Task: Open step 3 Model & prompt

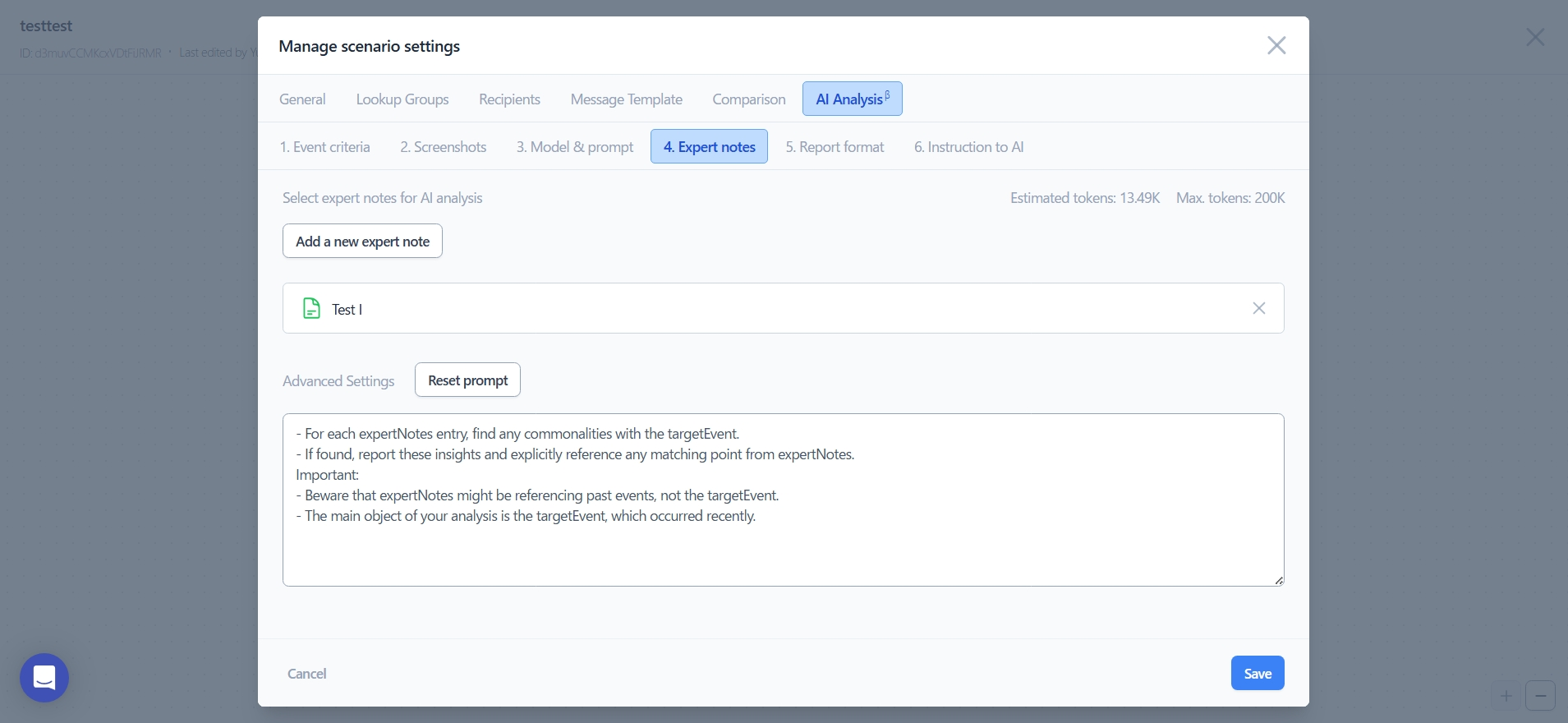Action: click(574, 147)
